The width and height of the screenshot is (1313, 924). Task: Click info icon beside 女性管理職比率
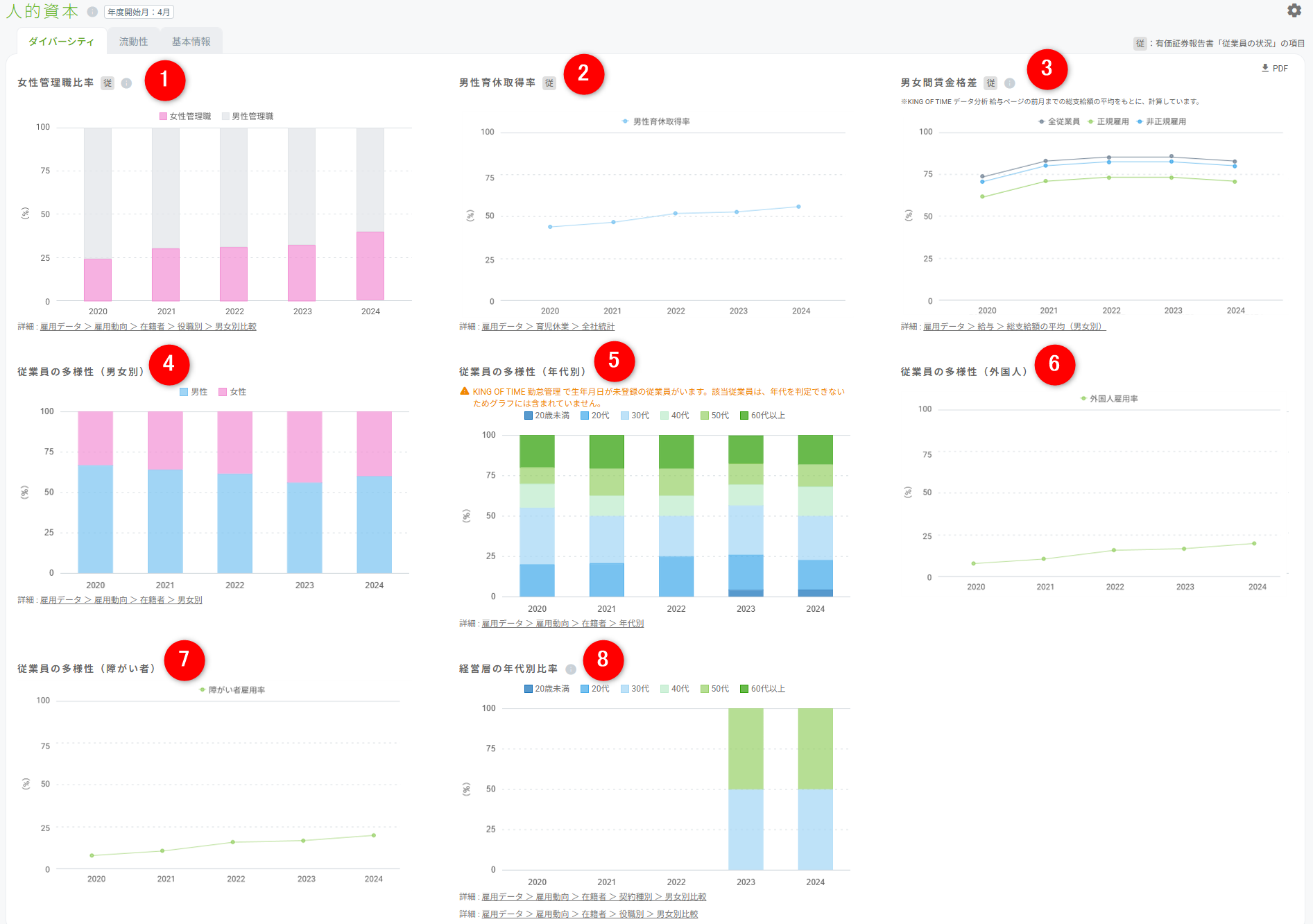click(126, 83)
